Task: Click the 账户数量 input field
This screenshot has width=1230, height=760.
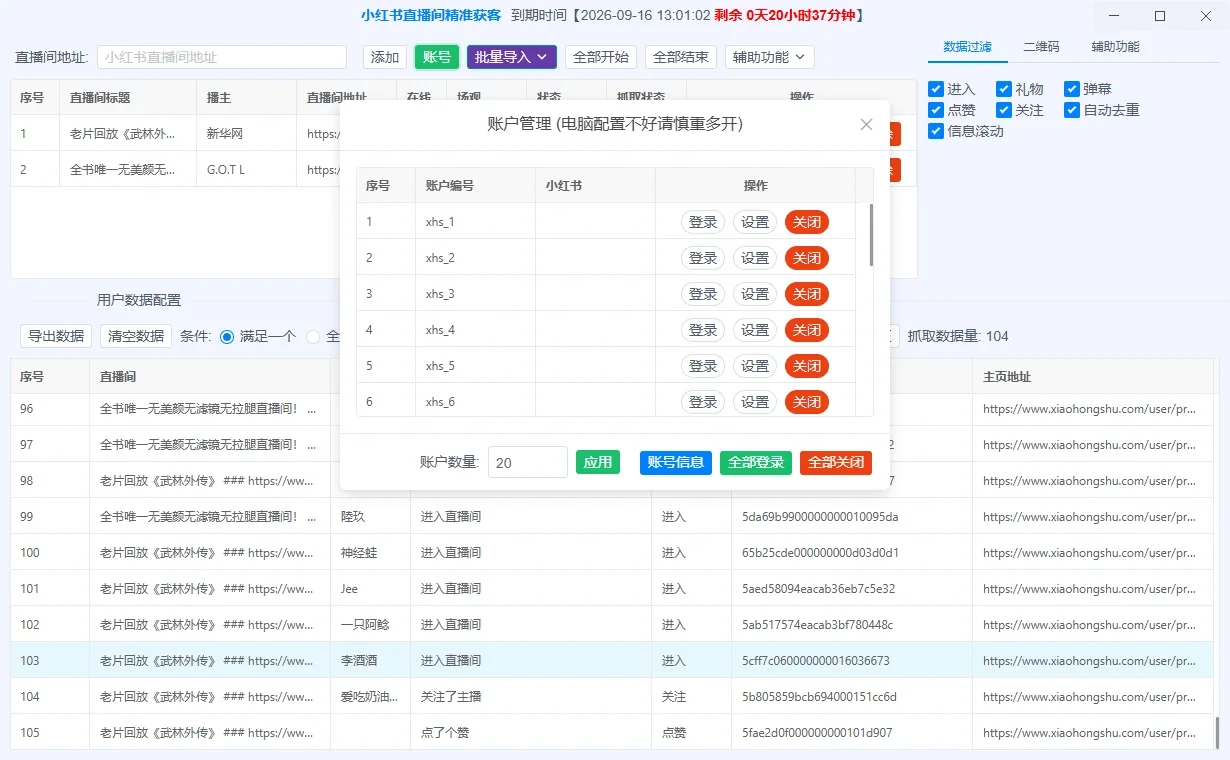Action: point(528,463)
